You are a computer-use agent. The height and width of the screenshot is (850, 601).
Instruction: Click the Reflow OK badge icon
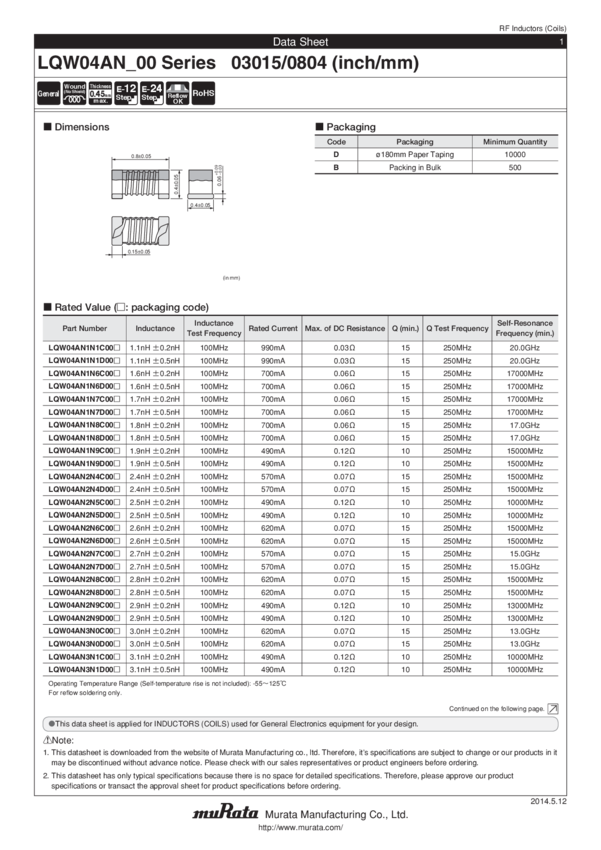click(178, 93)
